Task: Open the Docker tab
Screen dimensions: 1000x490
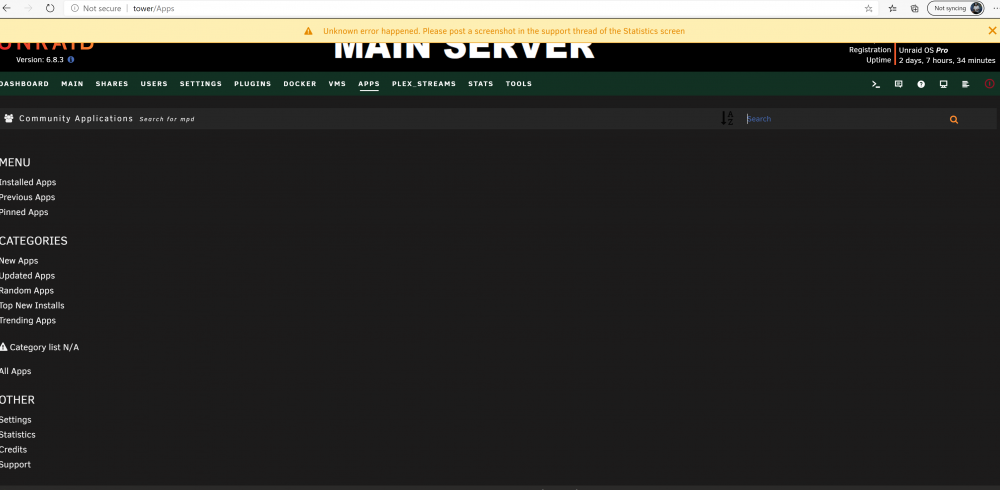Action: tap(300, 84)
